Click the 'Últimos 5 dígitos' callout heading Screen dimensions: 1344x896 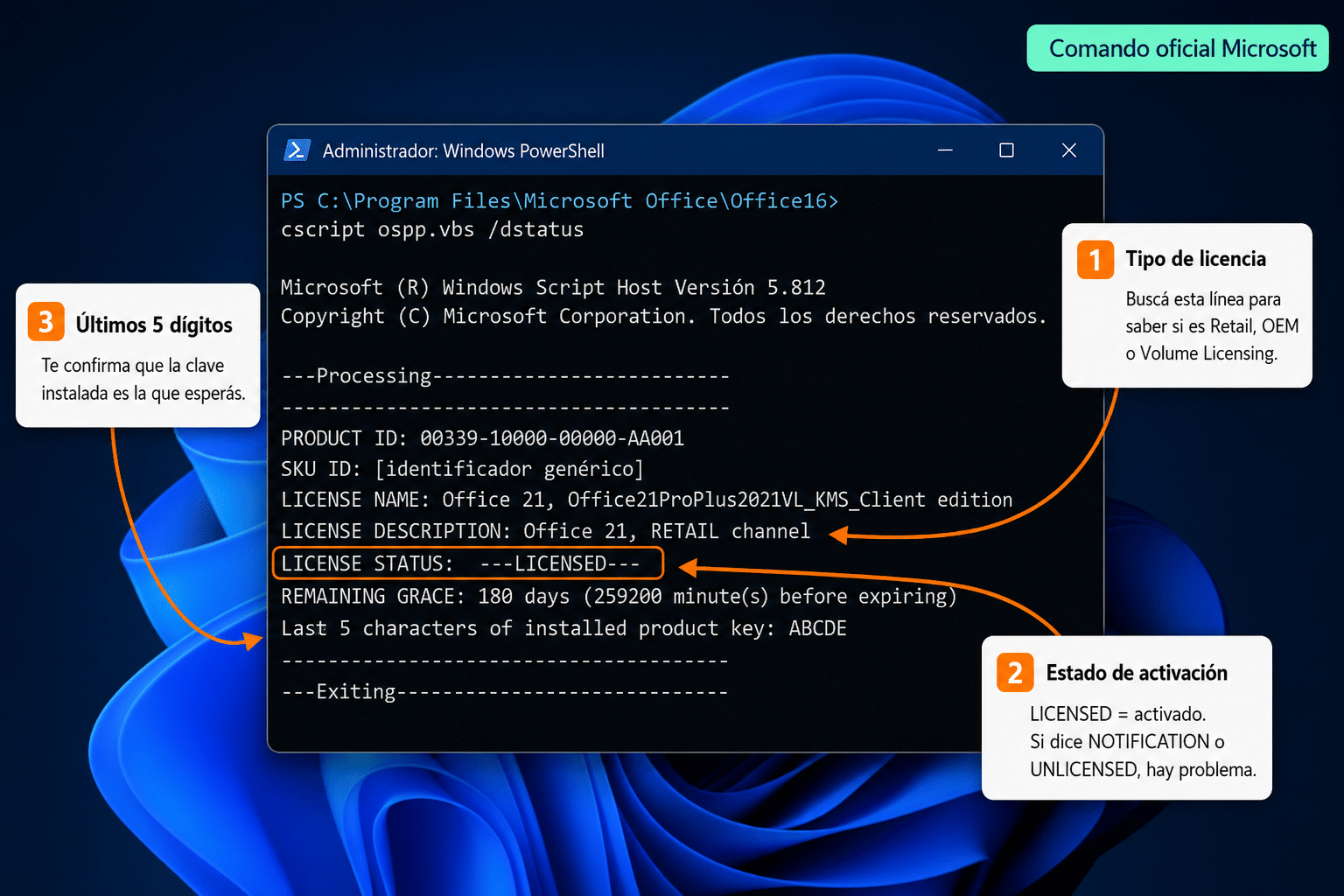click(154, 325)
